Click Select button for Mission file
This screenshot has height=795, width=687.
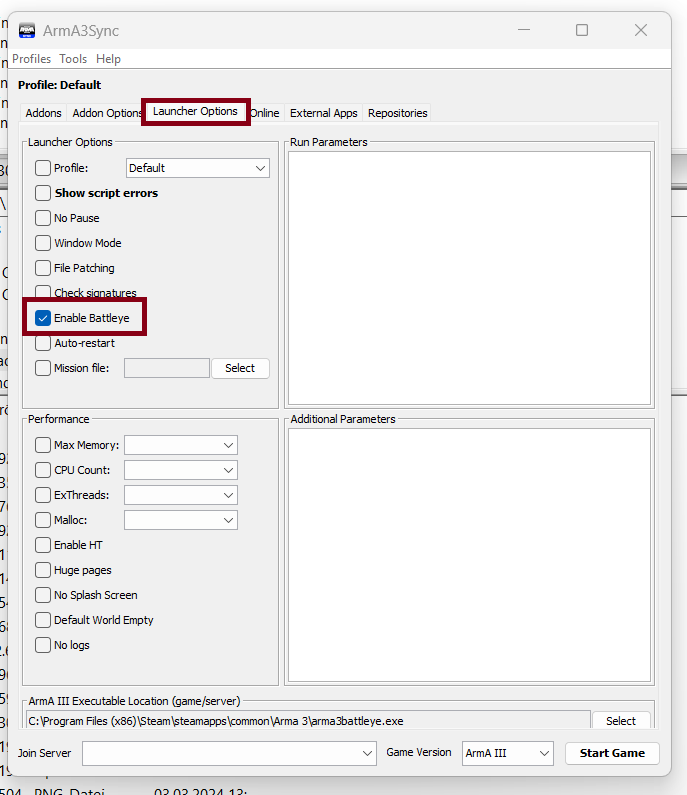pyautogui.click(x=240, y=368)
